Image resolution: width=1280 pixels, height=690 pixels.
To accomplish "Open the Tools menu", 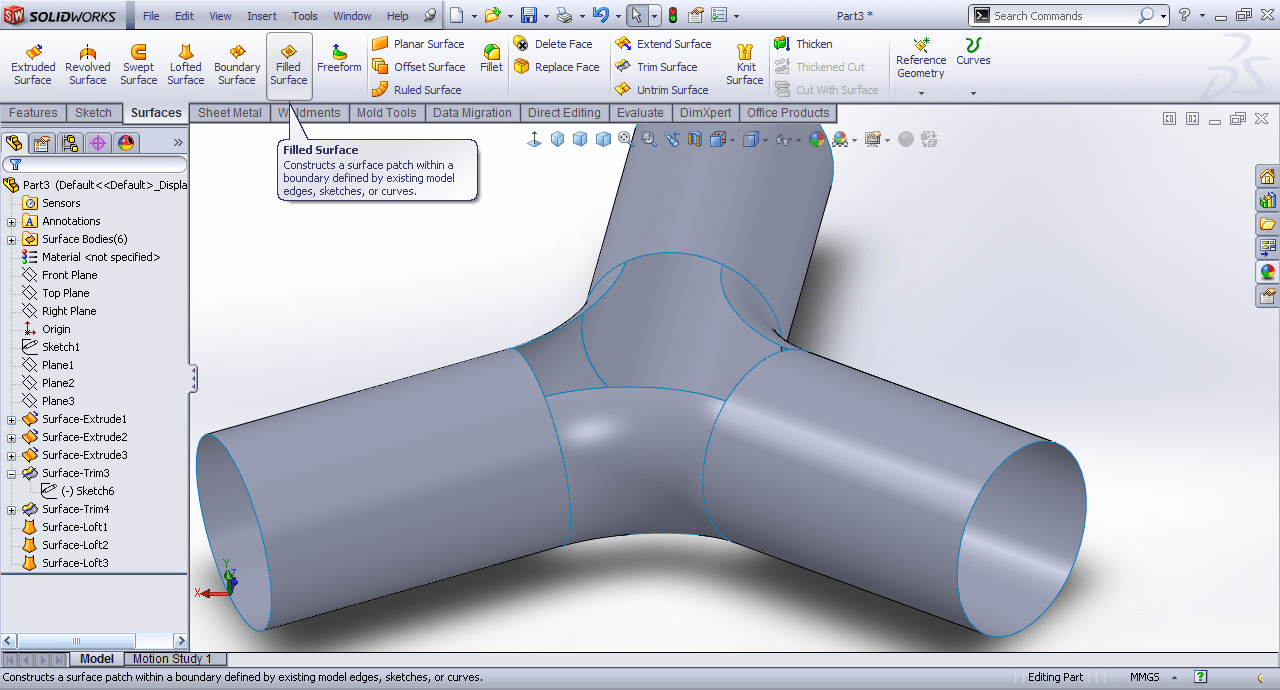I will [x=305, y=16].
